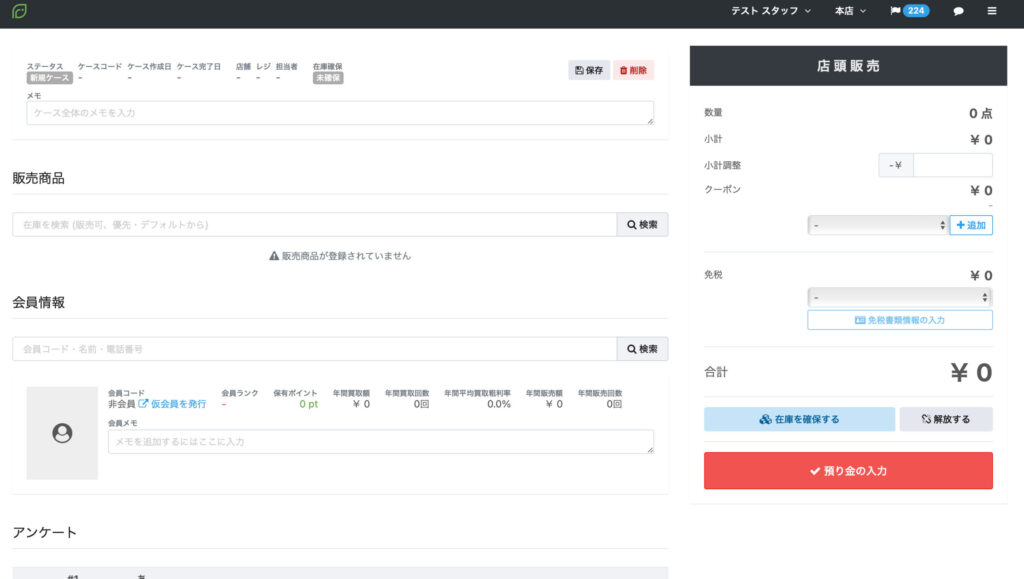Click the 解放する button

click(x=945, y=419)
